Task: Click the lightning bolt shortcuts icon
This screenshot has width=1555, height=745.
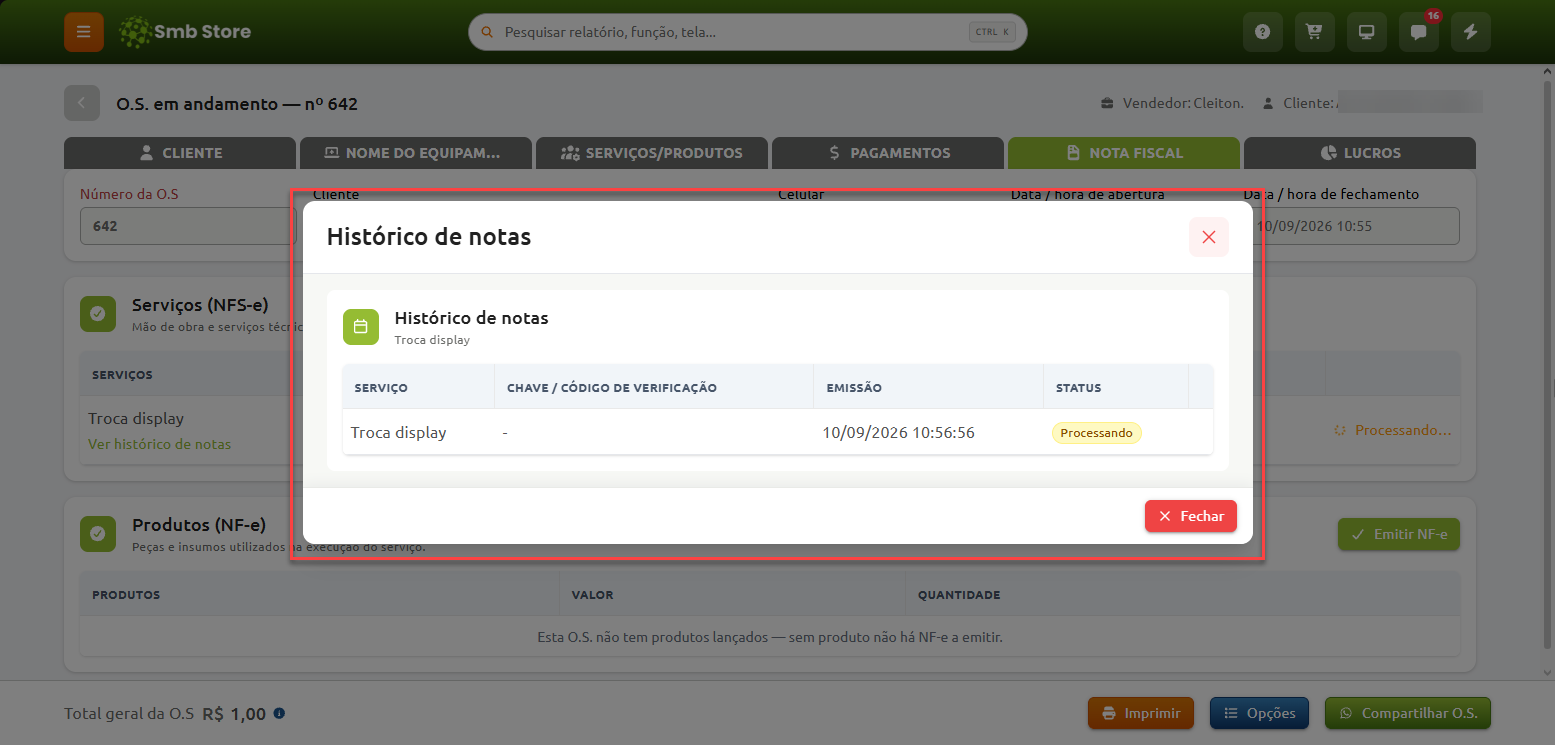Action: click(1470, 32)
